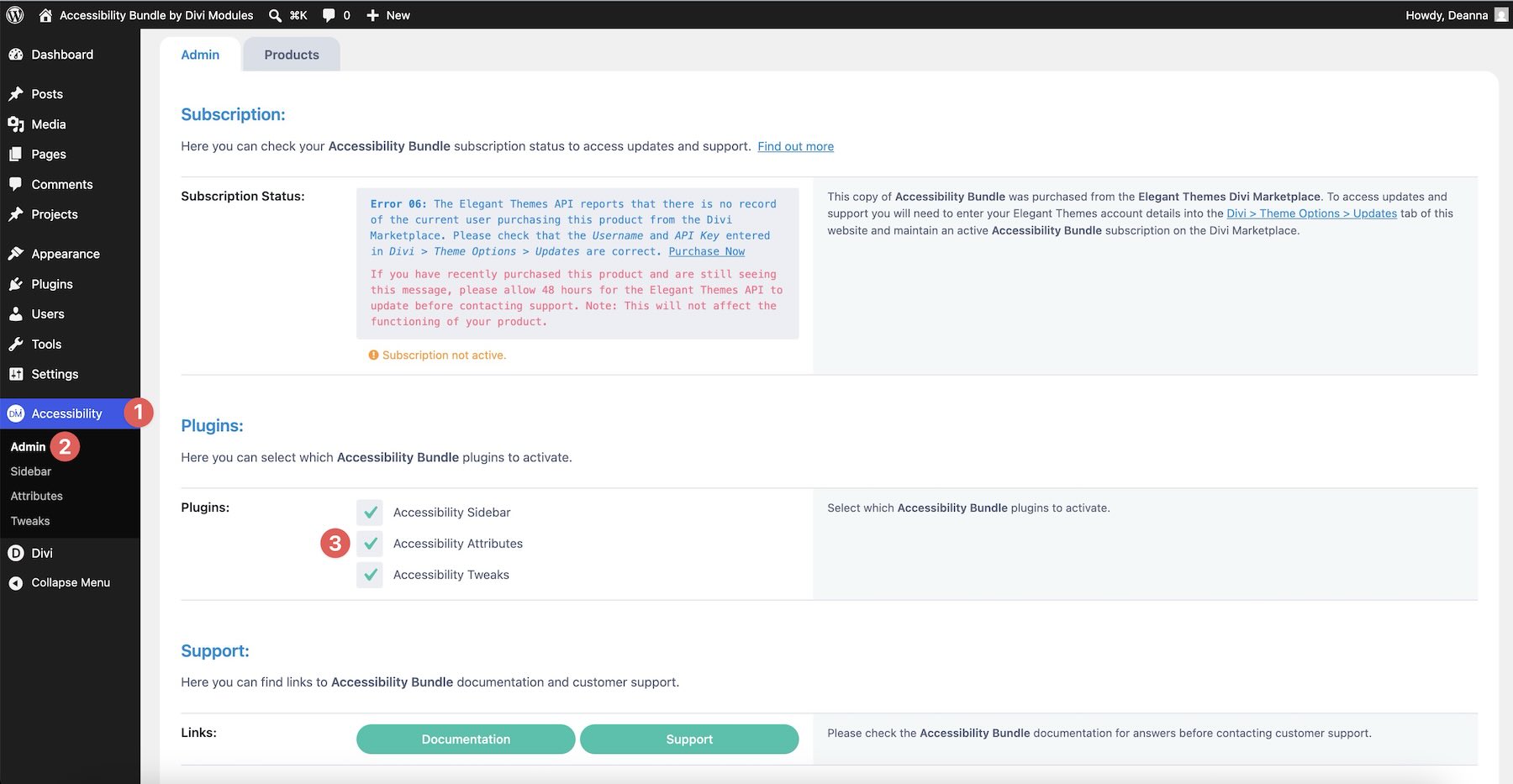Click the 'Plugins:' section heading

pyautogui.click(x=212, y=425)
